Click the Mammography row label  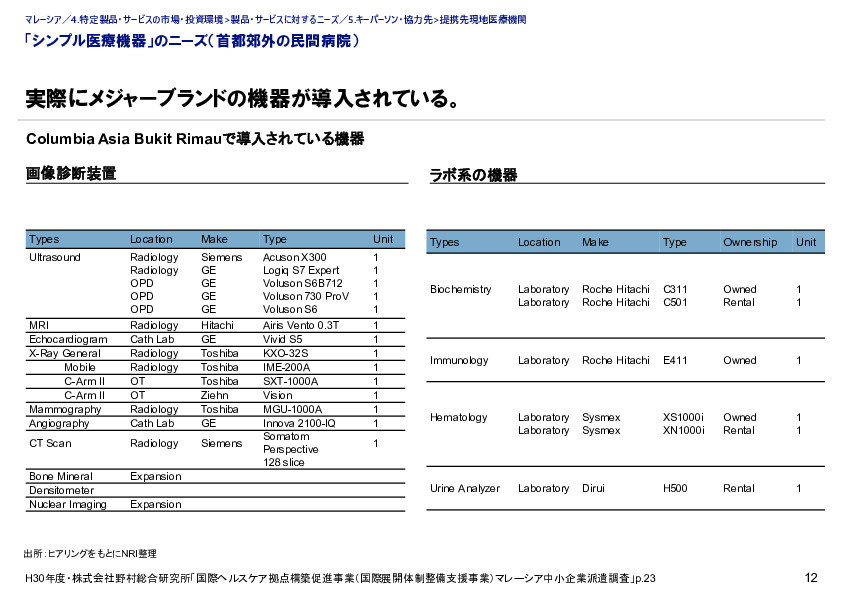coord(65,409)
